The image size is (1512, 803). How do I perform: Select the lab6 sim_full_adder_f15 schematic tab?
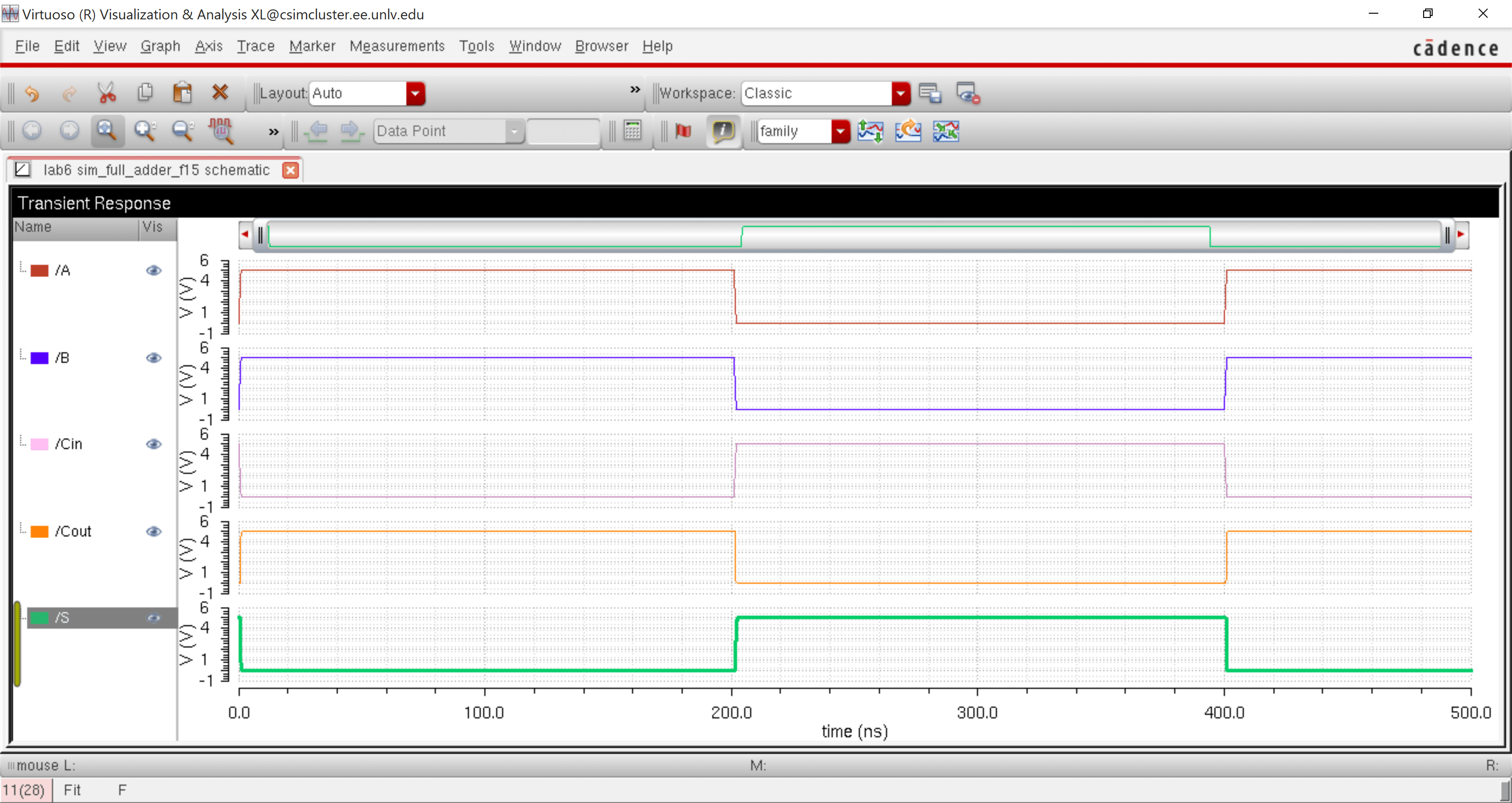coord(156,170)
